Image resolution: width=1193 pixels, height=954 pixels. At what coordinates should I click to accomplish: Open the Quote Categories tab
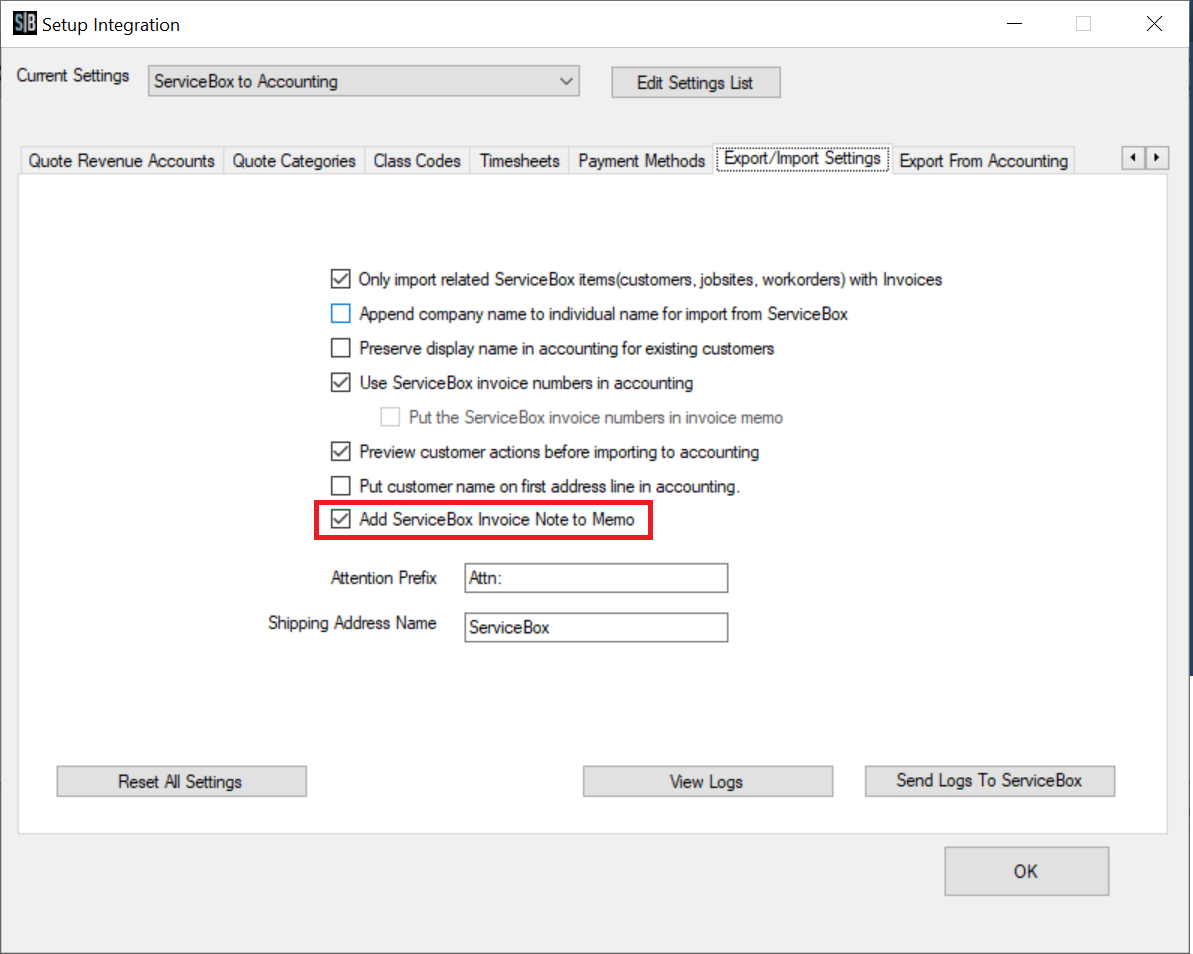tap(294, 161)
